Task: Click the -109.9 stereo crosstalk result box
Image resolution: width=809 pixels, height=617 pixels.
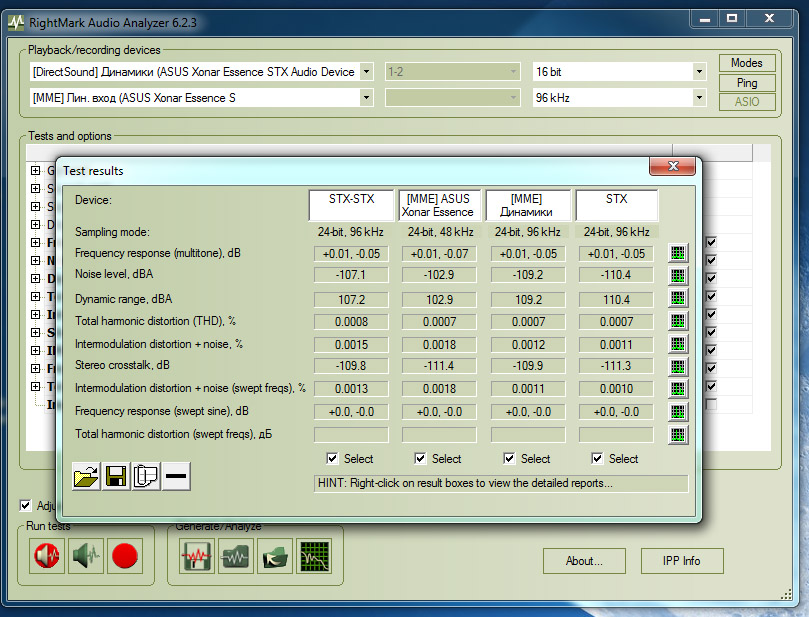Action: [528, 366]
